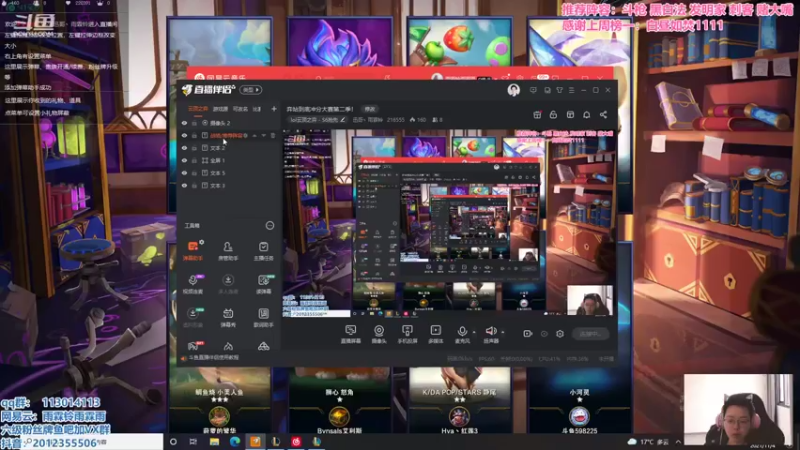Open the 弹幕秀 danmaku show tool
This screenshot has width=800, height=450.
228,317
